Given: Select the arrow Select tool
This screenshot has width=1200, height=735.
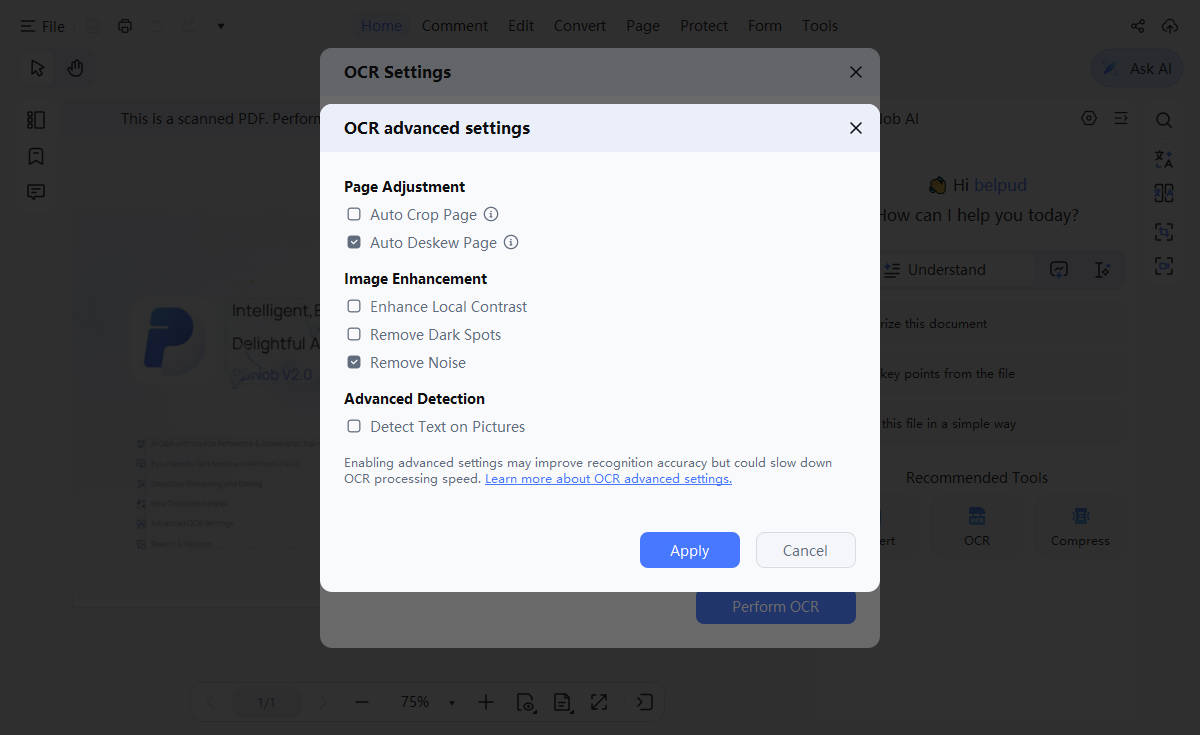Looking at the screenshot, I should point(38,68).
